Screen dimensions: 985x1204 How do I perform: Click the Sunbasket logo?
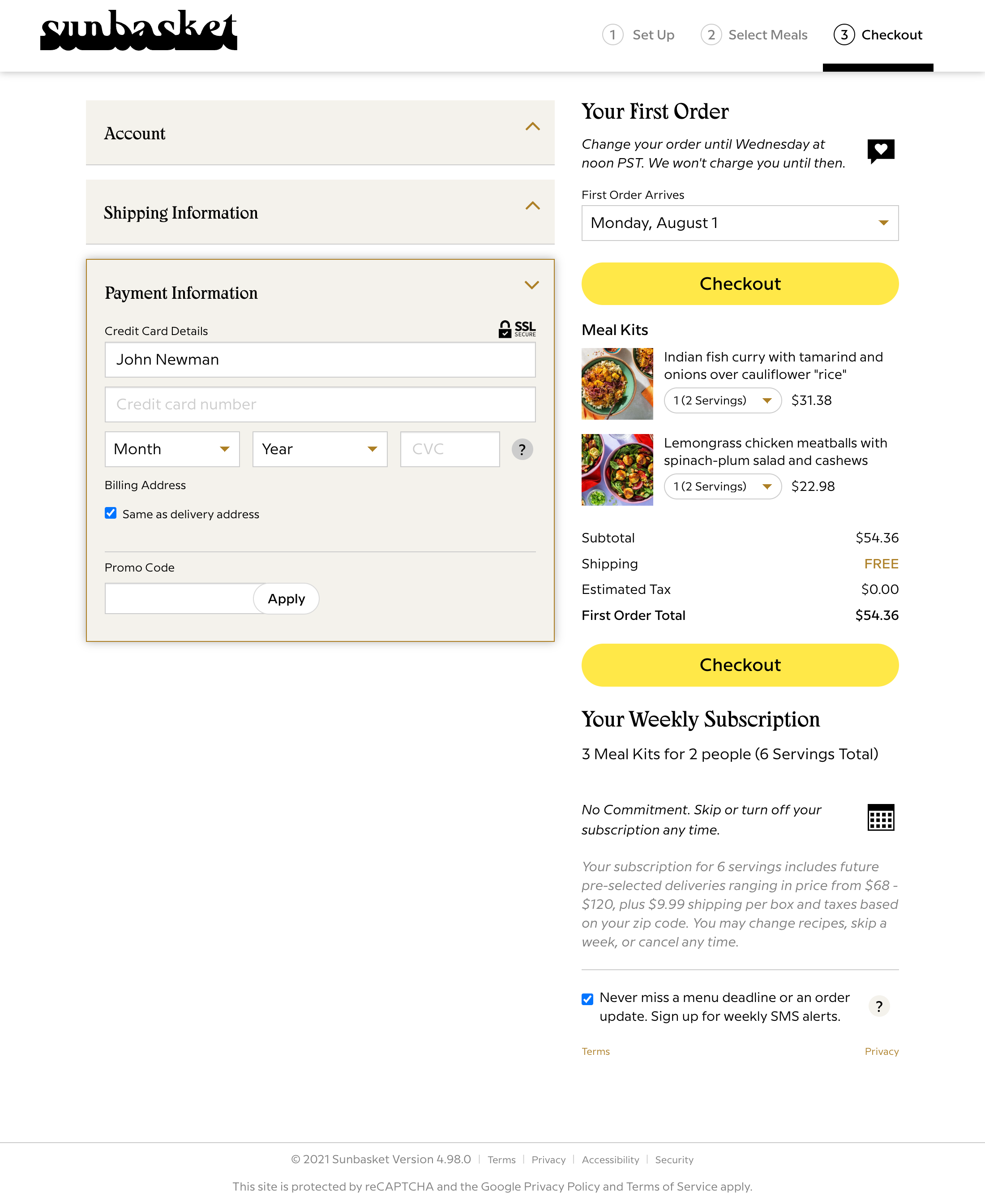coord(138,31)
